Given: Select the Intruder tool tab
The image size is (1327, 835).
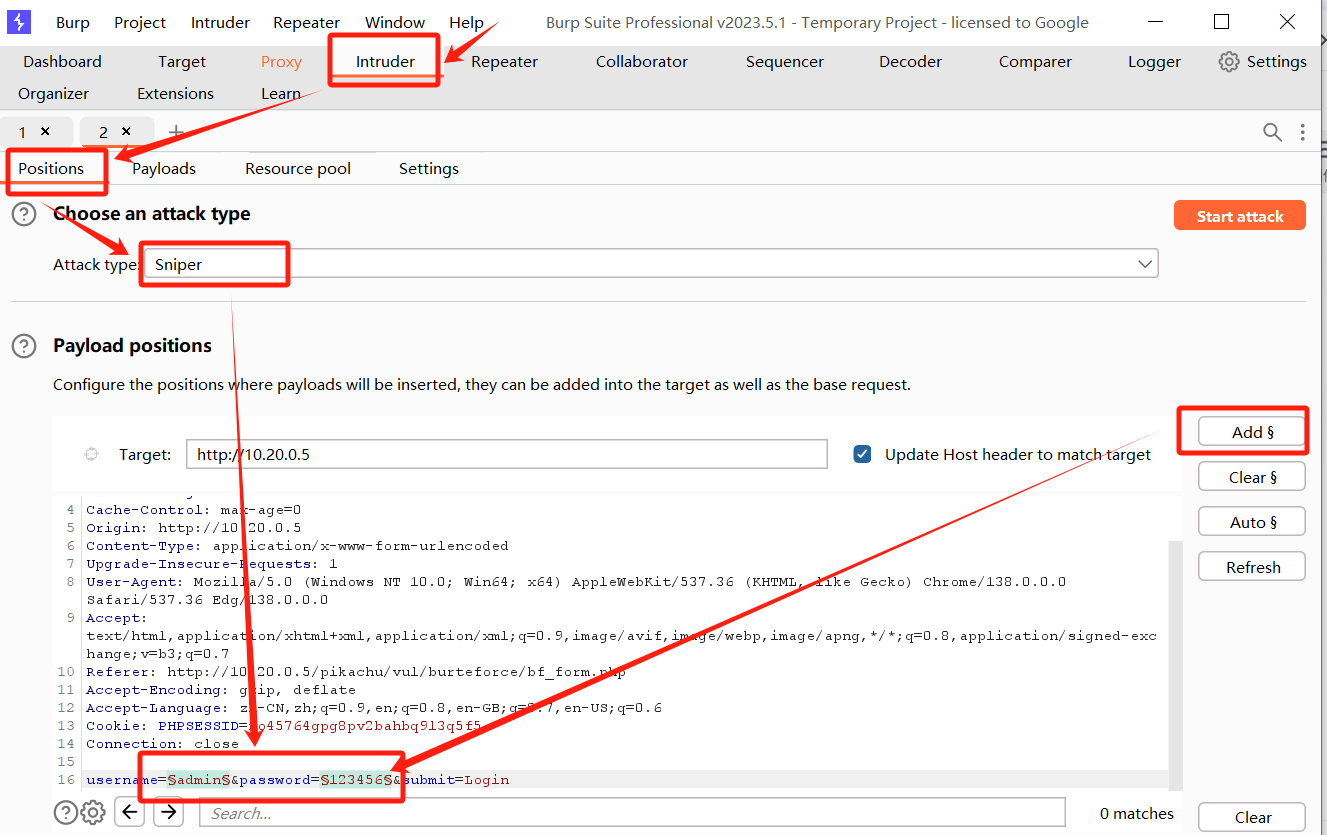Looking at the screenshot, I should point(385,62).
